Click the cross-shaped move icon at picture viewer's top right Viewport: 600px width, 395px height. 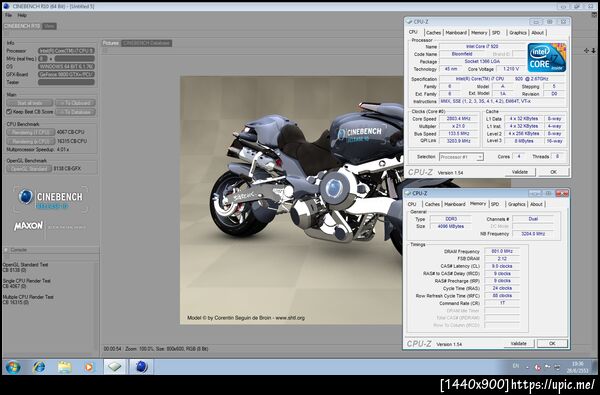click(586, 51)
